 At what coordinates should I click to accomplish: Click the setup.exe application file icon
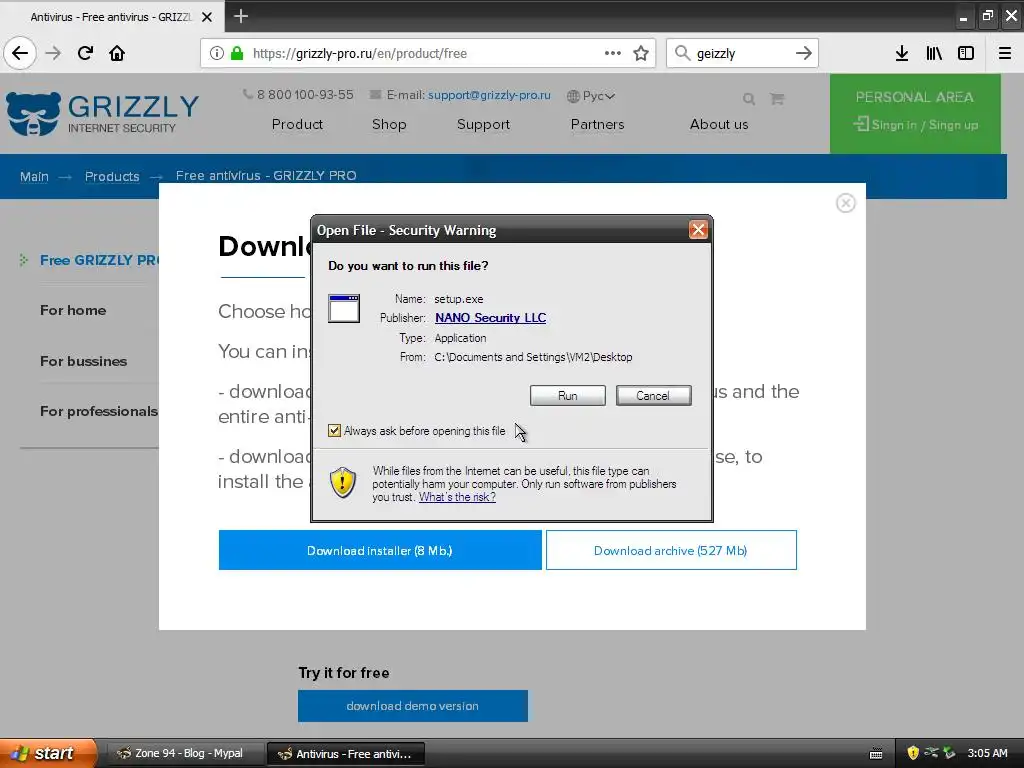click(344, 308)
